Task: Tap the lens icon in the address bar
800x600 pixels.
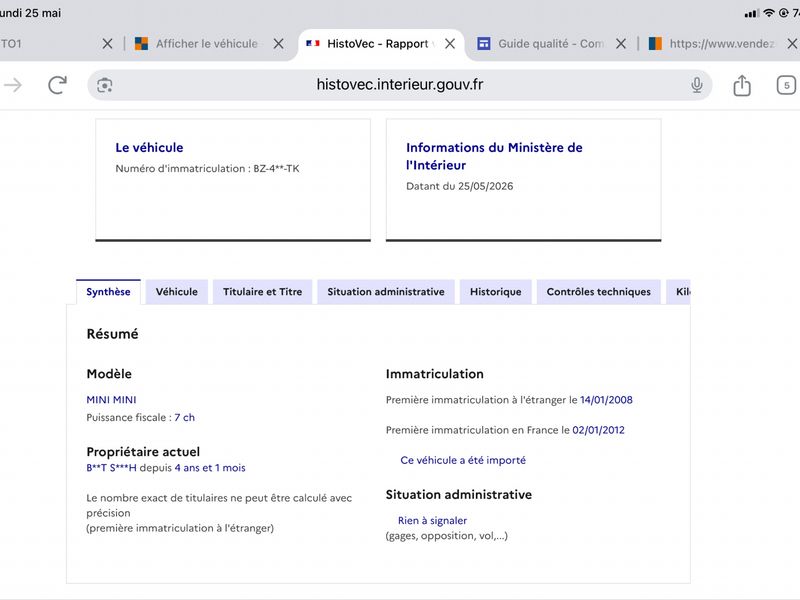Action: [x=105, y=85]
